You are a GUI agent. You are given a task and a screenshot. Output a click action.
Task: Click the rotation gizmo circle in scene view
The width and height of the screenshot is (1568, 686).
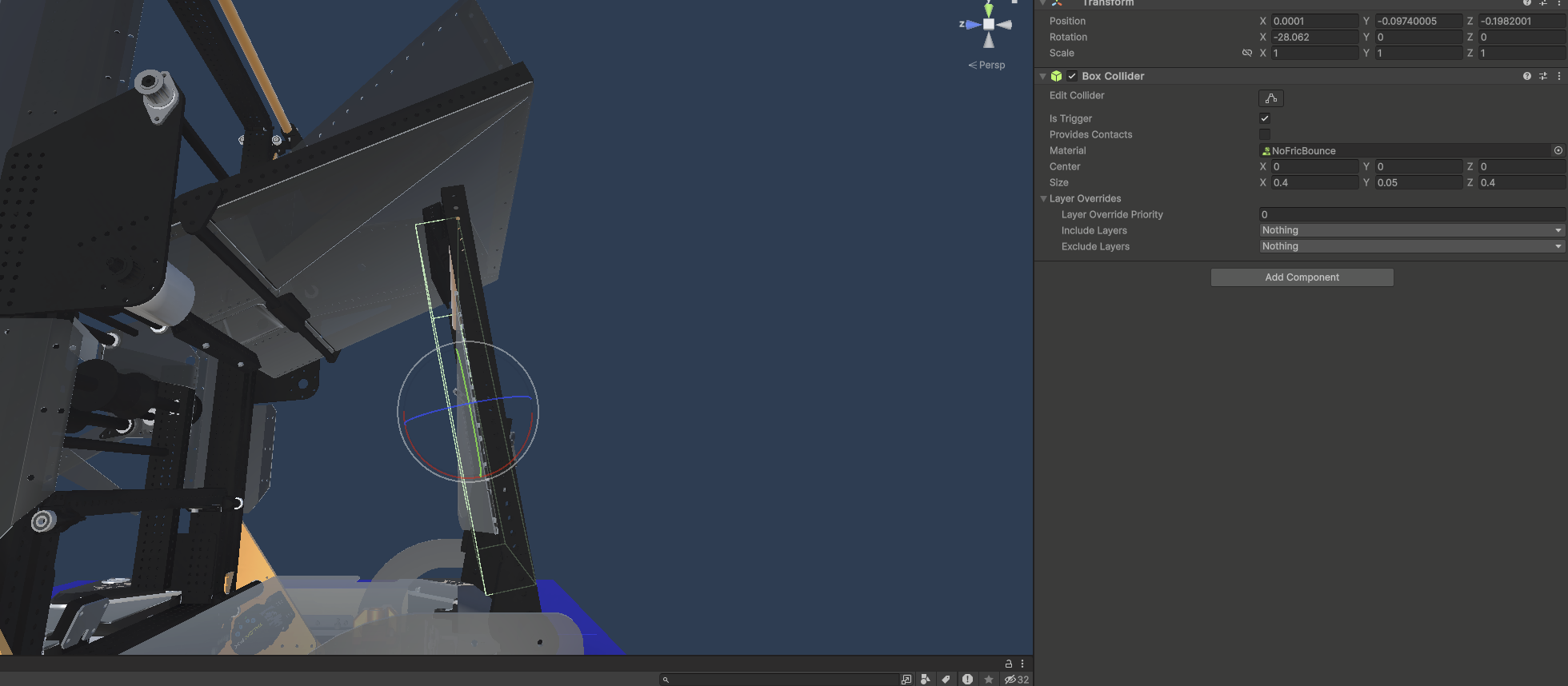[468, 412]
